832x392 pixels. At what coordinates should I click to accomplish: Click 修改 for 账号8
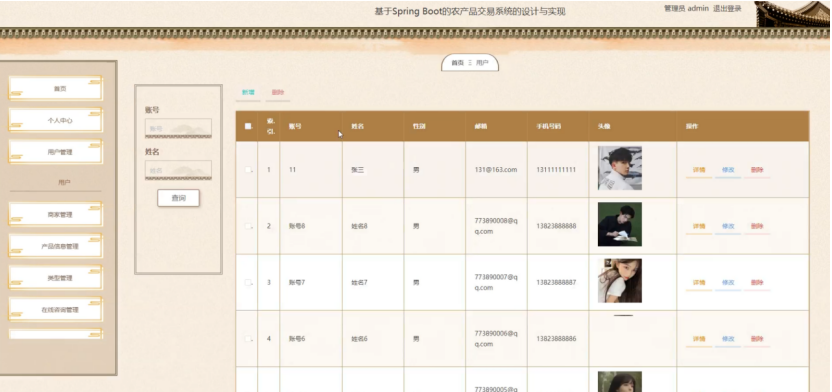click(x=728, y=227)
